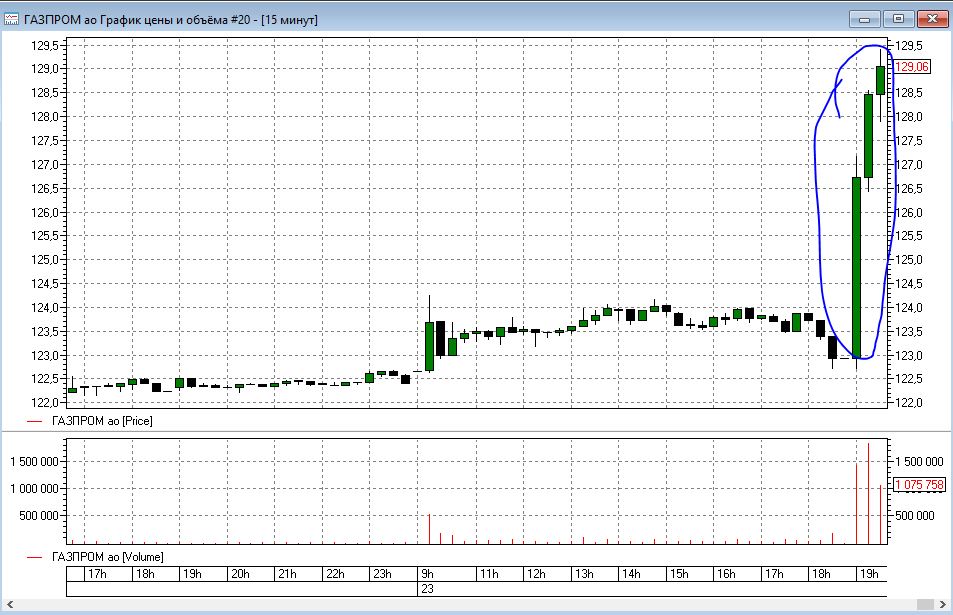Image resolution: width=953 pixels, height=615 pixels.
Task: Close the ГАЗПРОМ chart window
Action: 930,18
